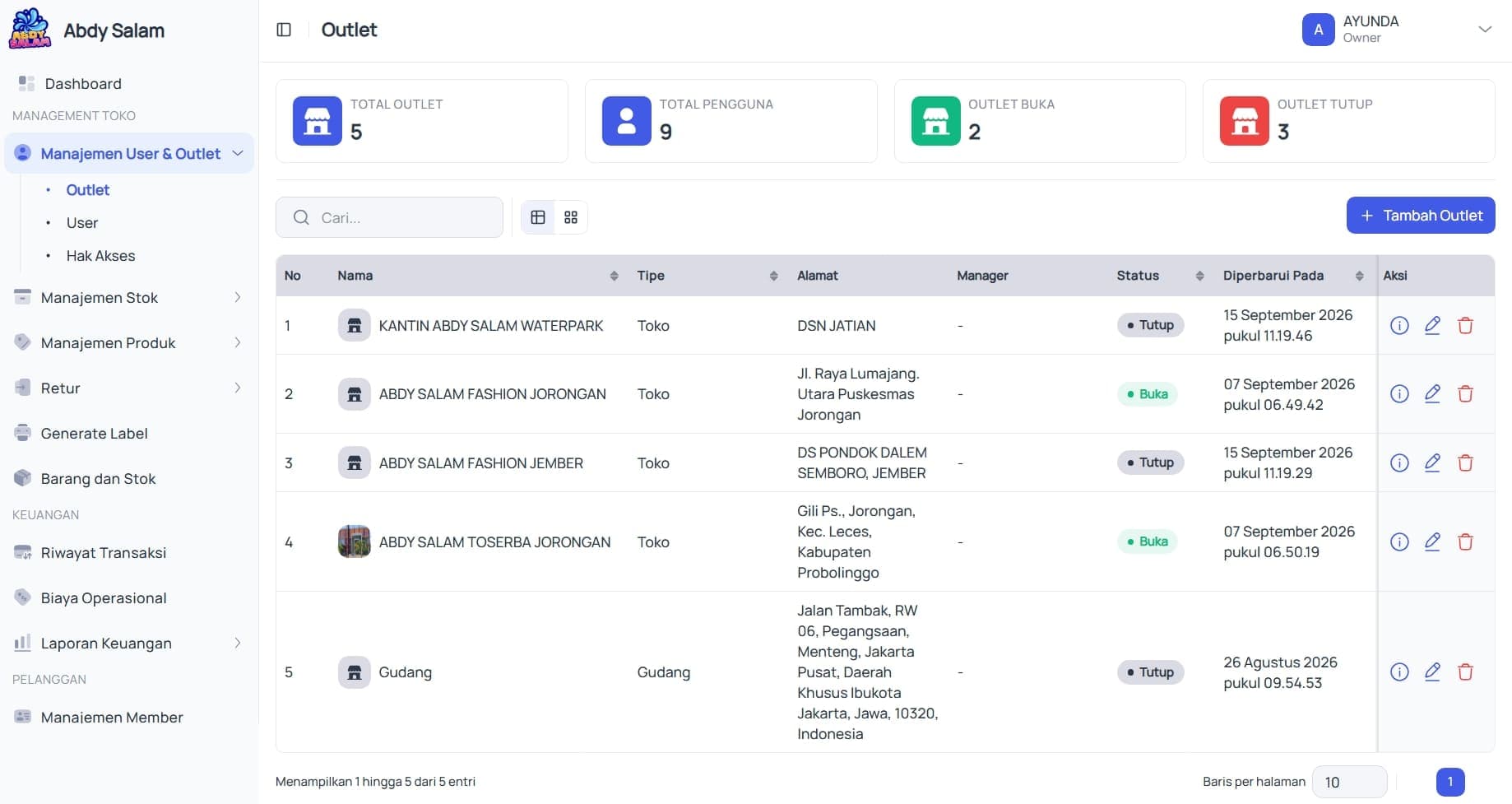
Task: Delete the Gudang outlet row
Action: pyautogui.click(x=1465, y=672)
